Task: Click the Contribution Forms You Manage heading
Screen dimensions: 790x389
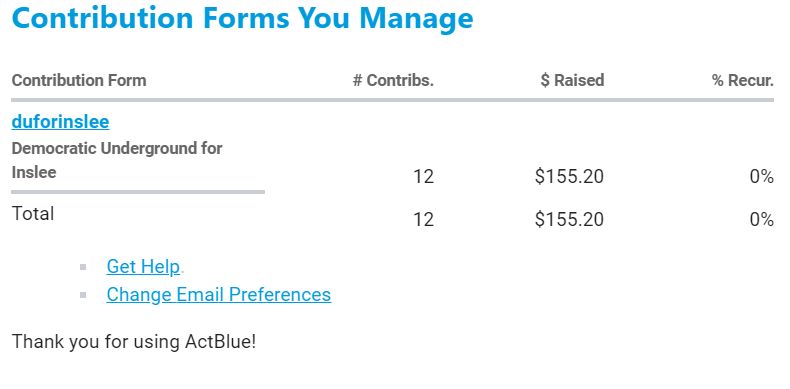Action: (242, 17)
